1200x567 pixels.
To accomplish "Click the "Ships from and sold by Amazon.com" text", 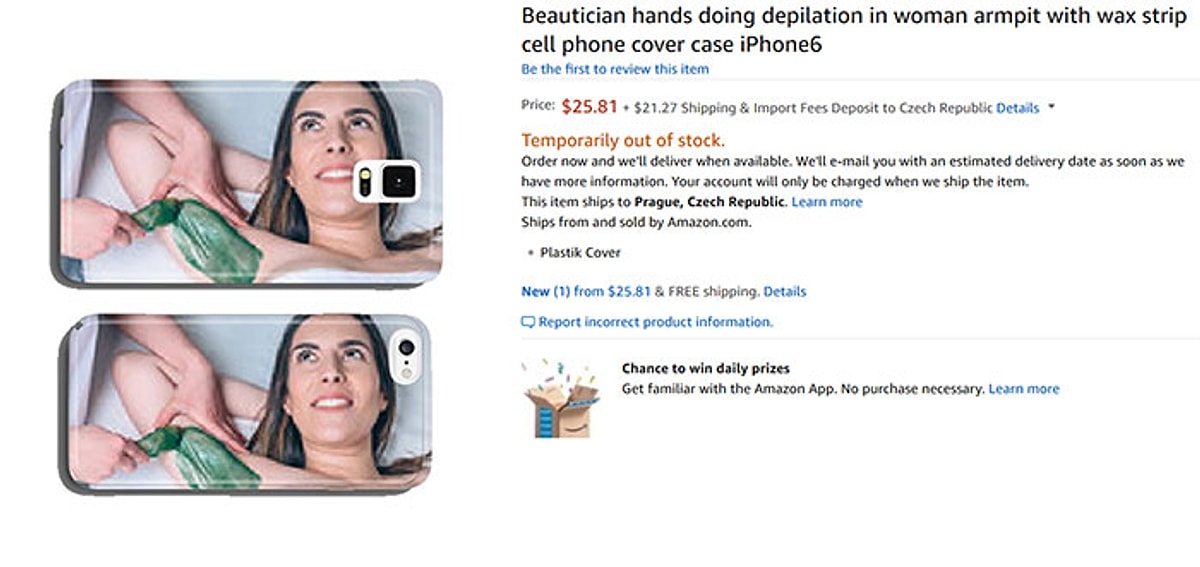I will (x=636, y=222).
